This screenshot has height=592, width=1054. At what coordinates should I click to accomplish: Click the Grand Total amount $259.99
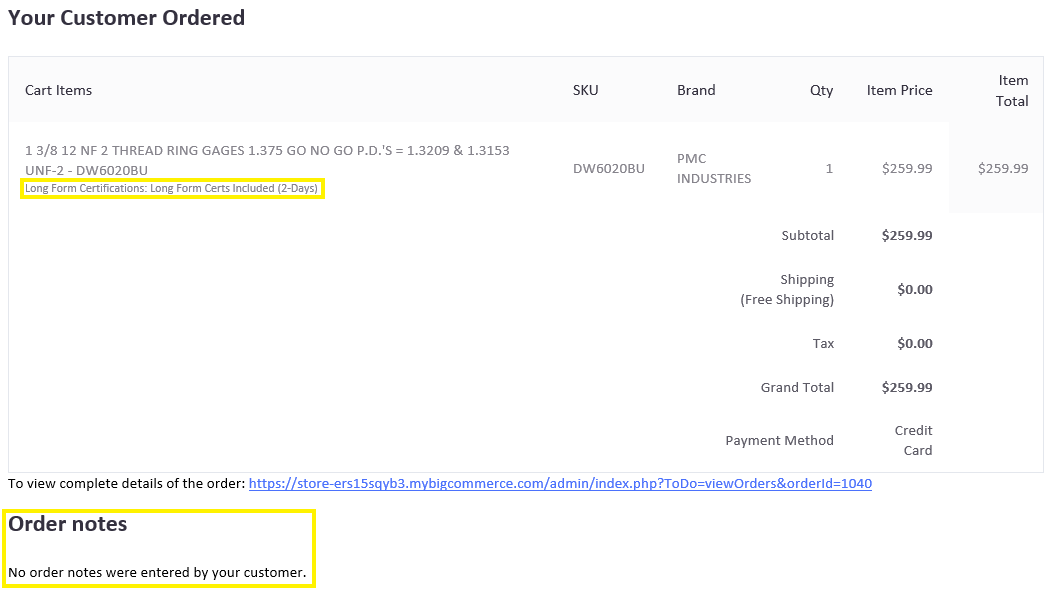pos(907,387)
